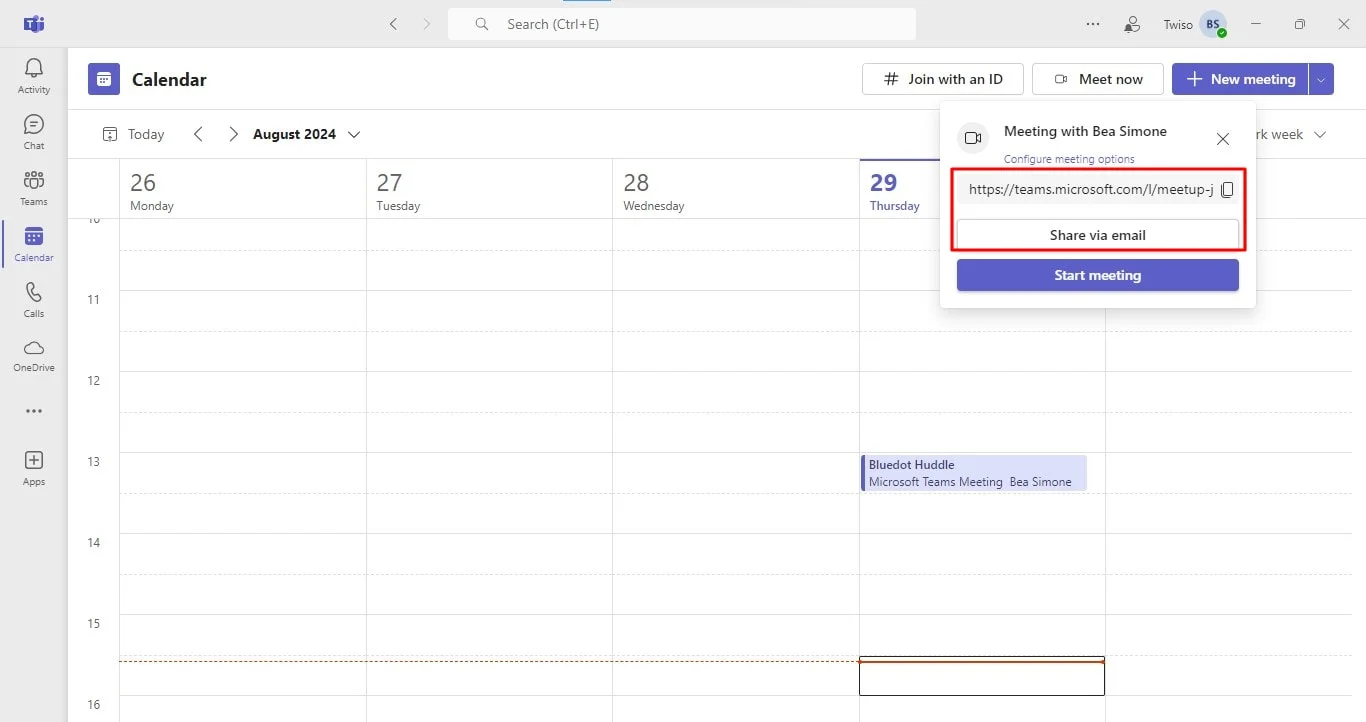Select the Monday 26 column header
This screenshot has width=1366, height=722.
pos(243,190)
